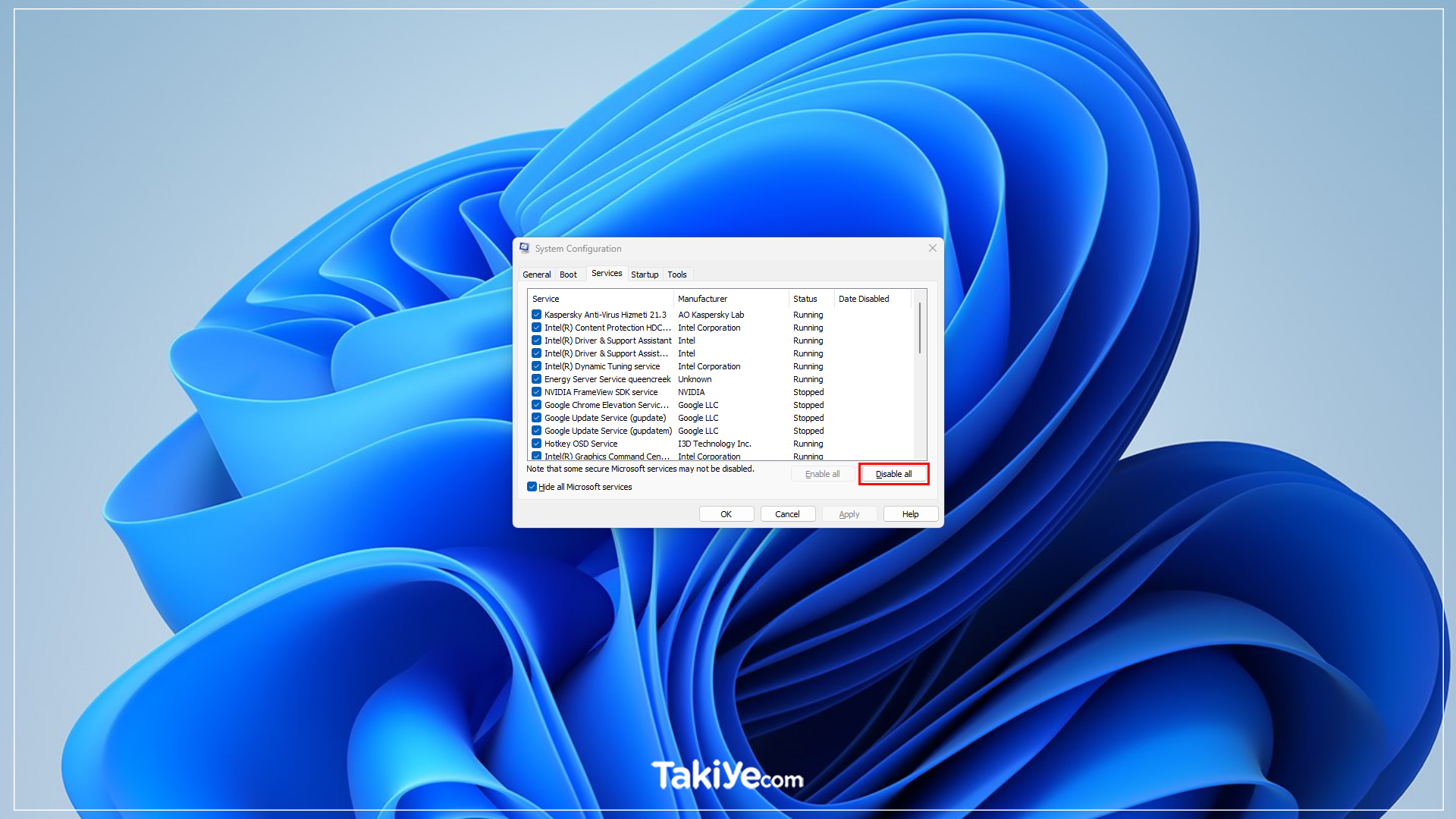1456x819 pixels.
Task: Sort by the Status column header
Action: pyautogui.click(x=811, y=299)
